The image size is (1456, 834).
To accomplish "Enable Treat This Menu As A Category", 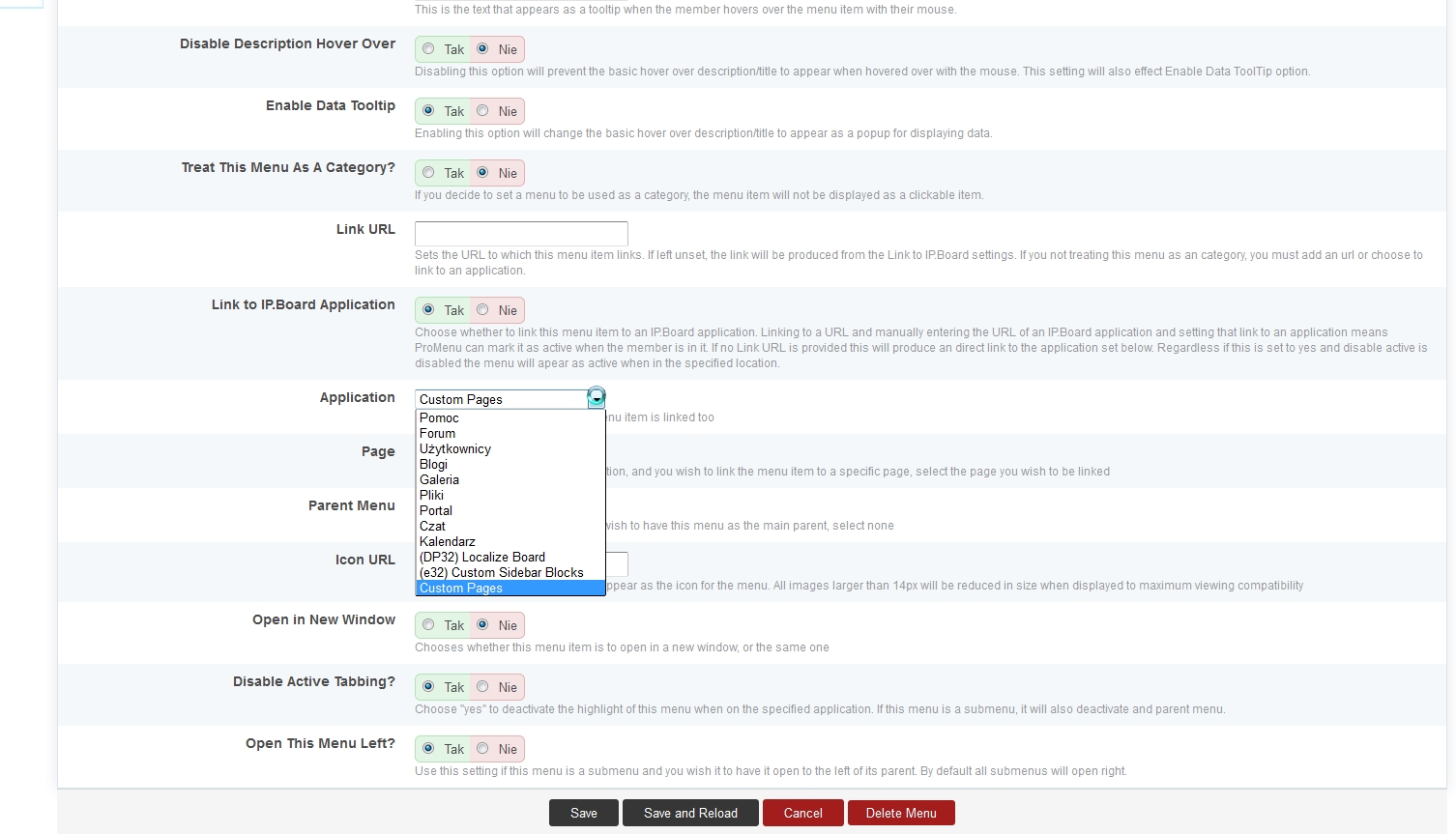I will 428,173.
